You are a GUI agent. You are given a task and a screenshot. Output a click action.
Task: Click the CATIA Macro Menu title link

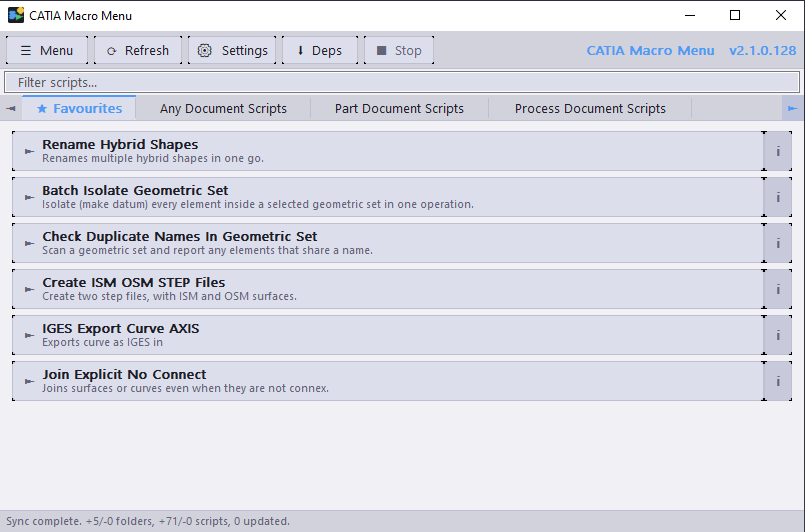(650, 50)
